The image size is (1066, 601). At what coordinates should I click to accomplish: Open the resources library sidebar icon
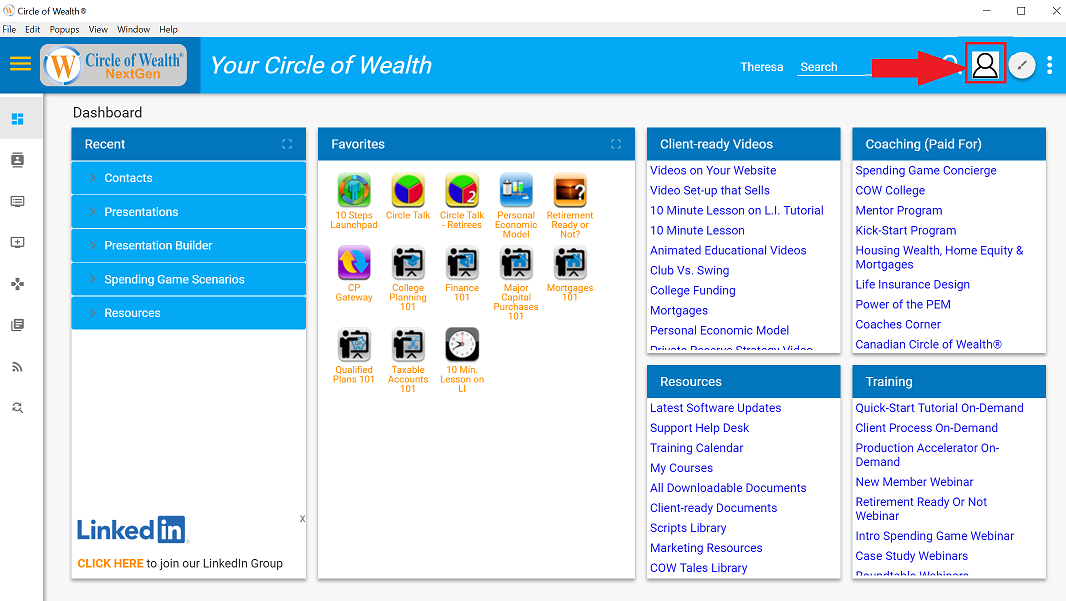[x=18, y=325]
